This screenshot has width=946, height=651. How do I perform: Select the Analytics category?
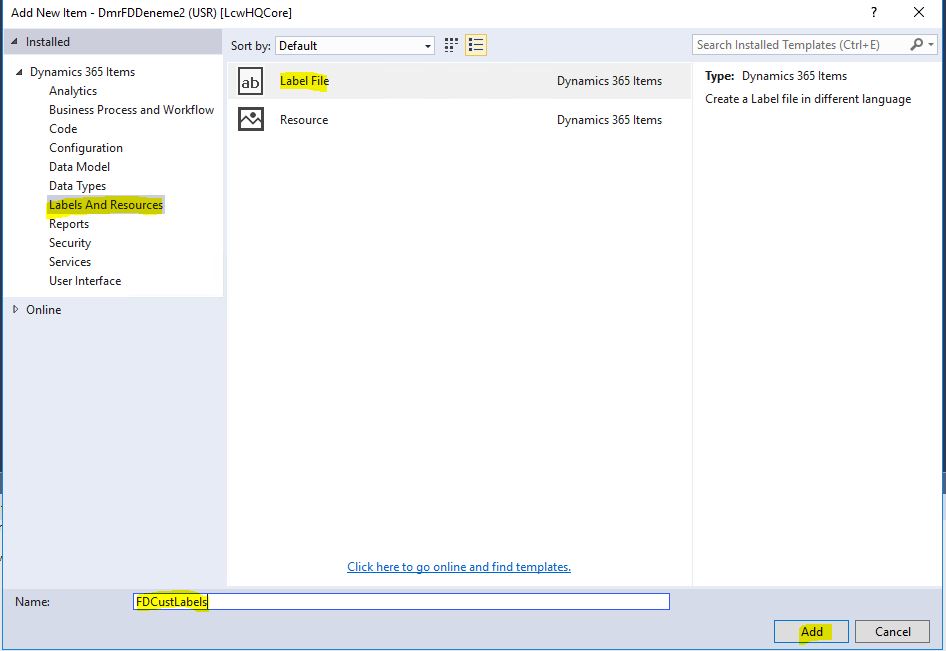pyautogui.click(x=73, y=91)
